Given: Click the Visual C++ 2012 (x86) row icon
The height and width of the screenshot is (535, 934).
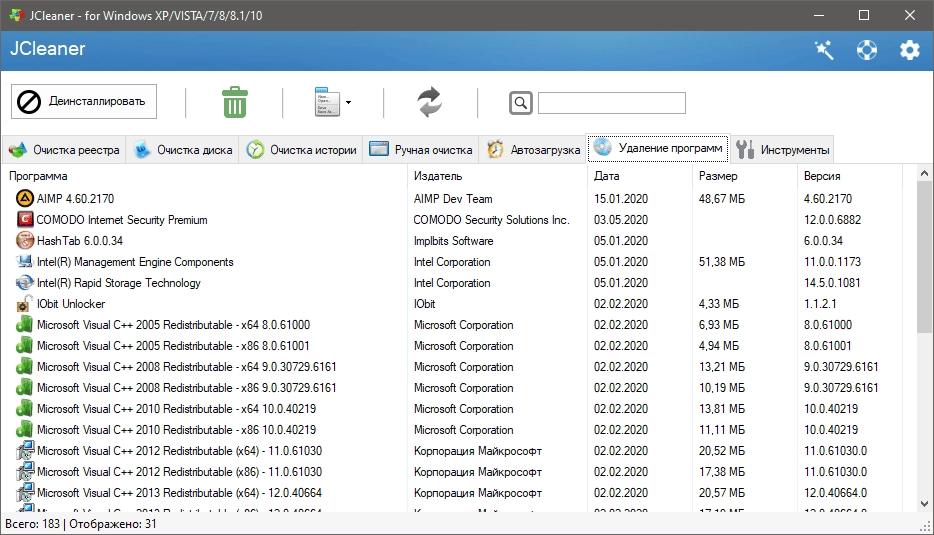Looking at the screenshot, I should coord(24,472).
